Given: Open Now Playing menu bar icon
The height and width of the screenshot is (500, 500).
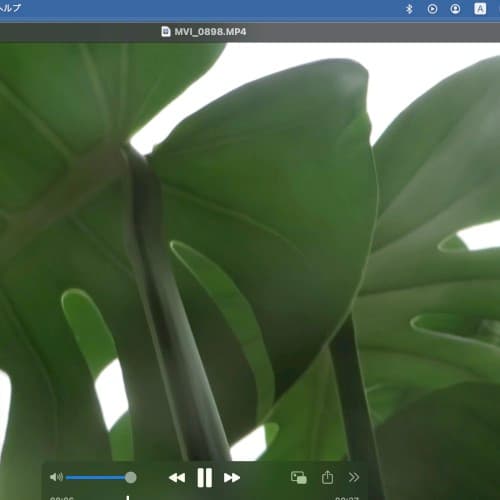Looking at the screenshot, I should click(432, 9).
